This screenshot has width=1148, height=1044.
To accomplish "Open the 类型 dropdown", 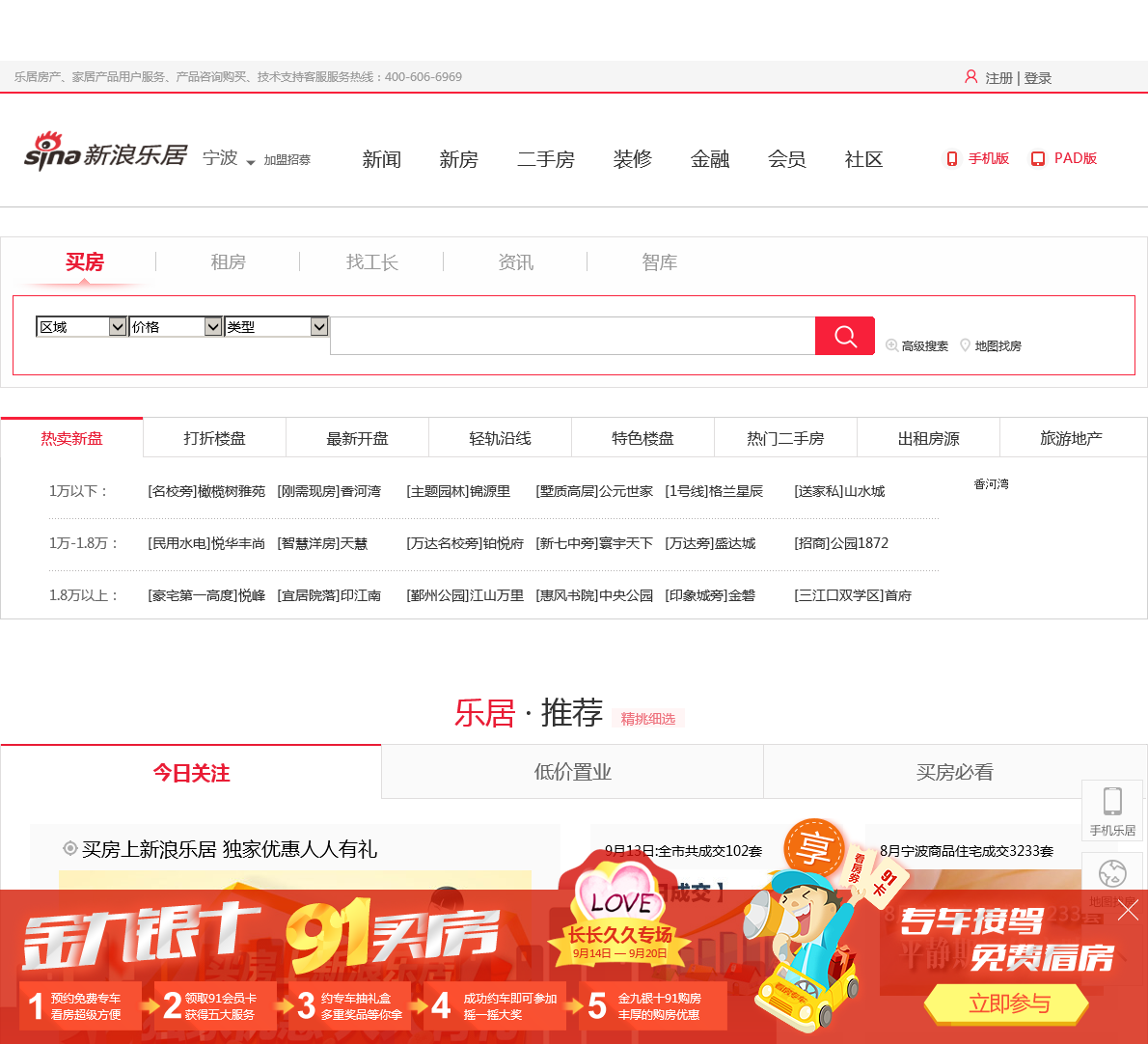I will click(x=275, y=326).
